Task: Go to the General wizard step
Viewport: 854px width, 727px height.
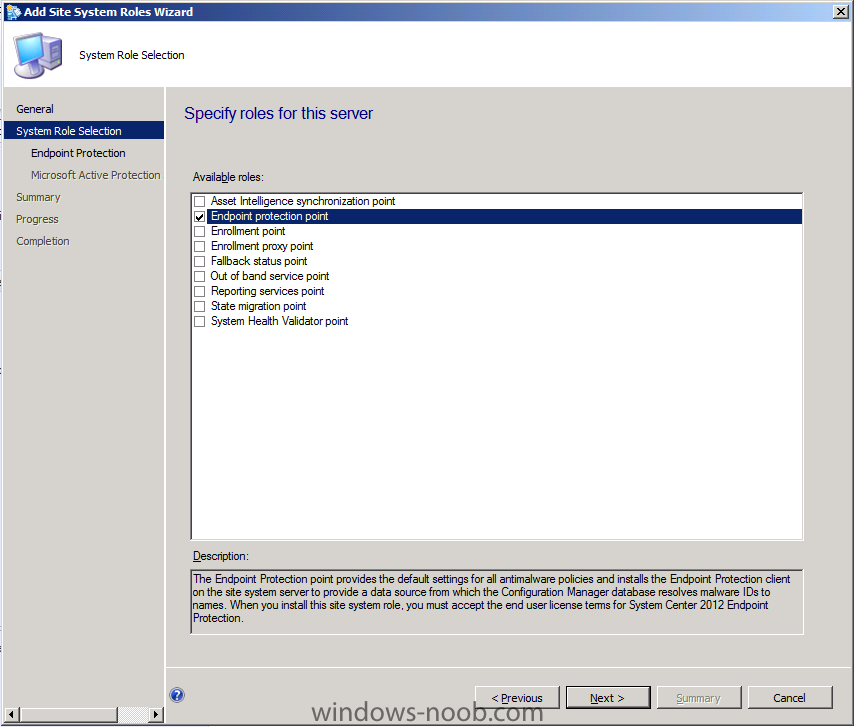Action: (35, 109)
